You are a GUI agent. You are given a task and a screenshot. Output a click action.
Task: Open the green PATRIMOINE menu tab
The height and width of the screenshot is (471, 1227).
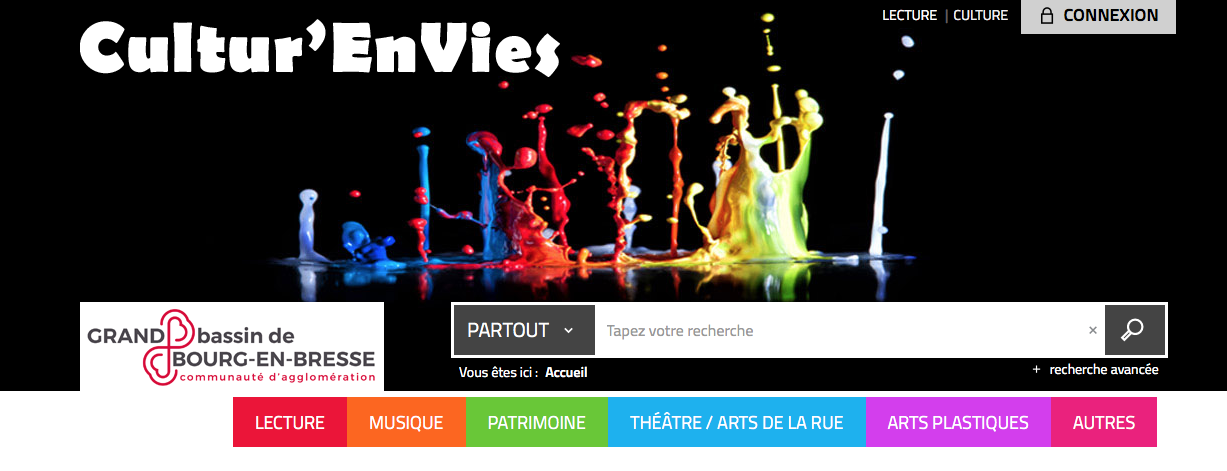click(x=537, y=422)
